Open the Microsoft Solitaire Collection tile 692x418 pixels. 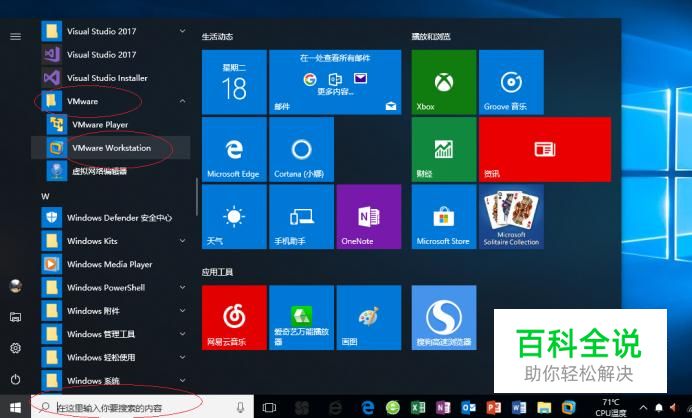pyautogui.click(x=511, y=217)
